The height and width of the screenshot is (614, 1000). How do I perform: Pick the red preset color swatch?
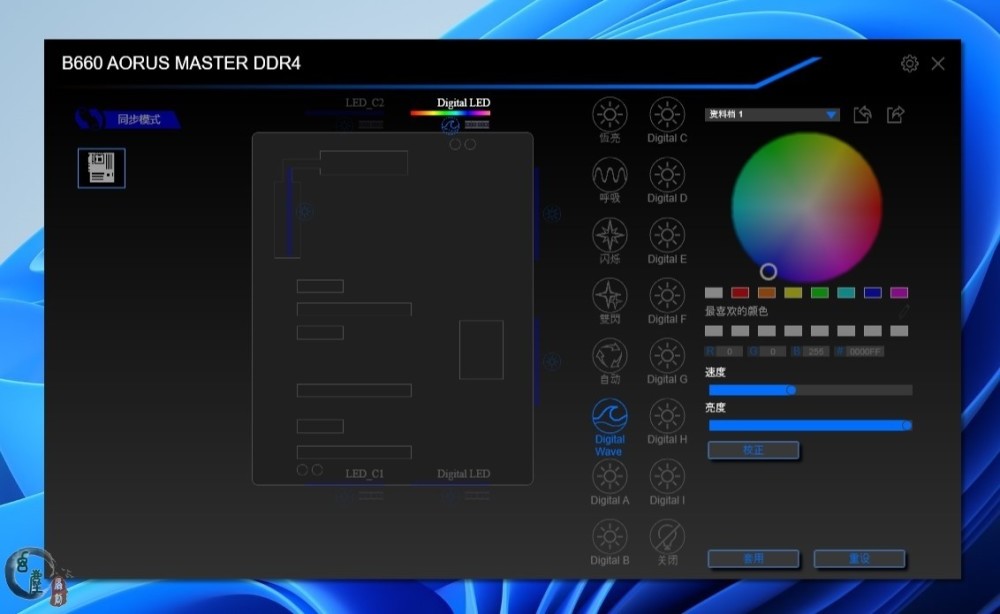coord(740,293)
